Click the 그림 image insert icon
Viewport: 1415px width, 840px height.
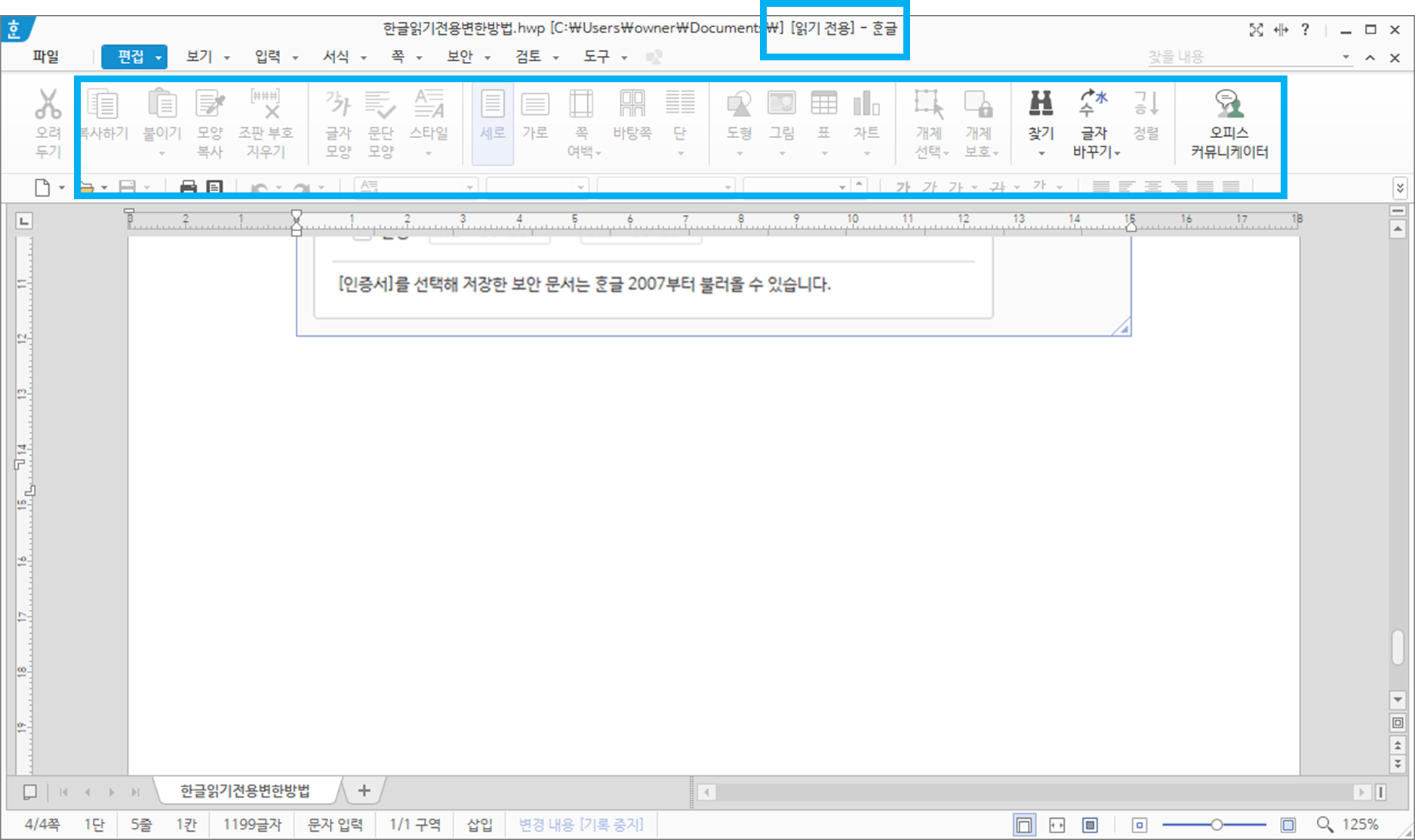point(781,121)
